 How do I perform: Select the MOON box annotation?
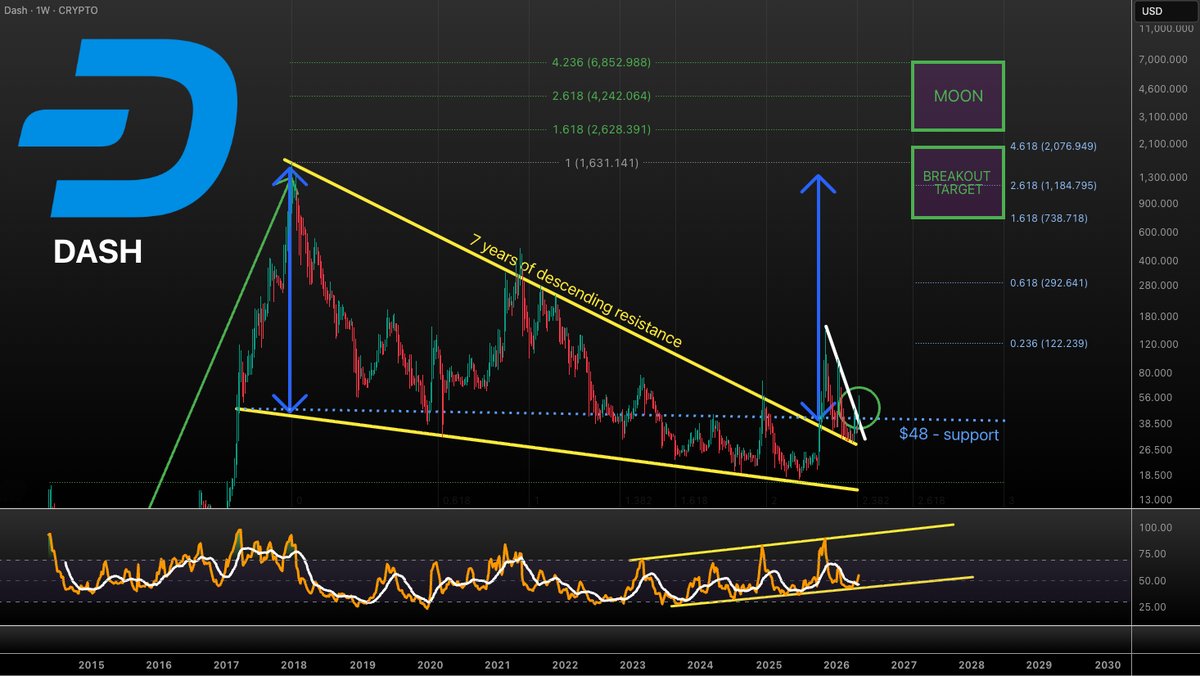958,96
